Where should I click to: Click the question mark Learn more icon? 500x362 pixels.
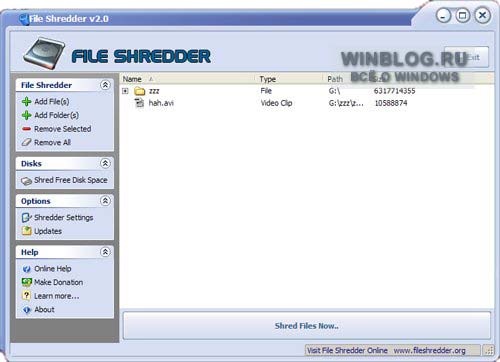point(26,296)
